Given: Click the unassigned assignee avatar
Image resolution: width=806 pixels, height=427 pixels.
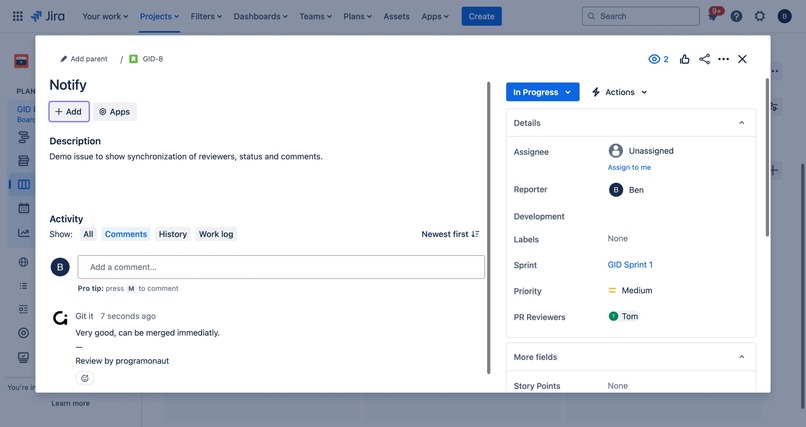Looking at the screenshot, I should [616, 151].
